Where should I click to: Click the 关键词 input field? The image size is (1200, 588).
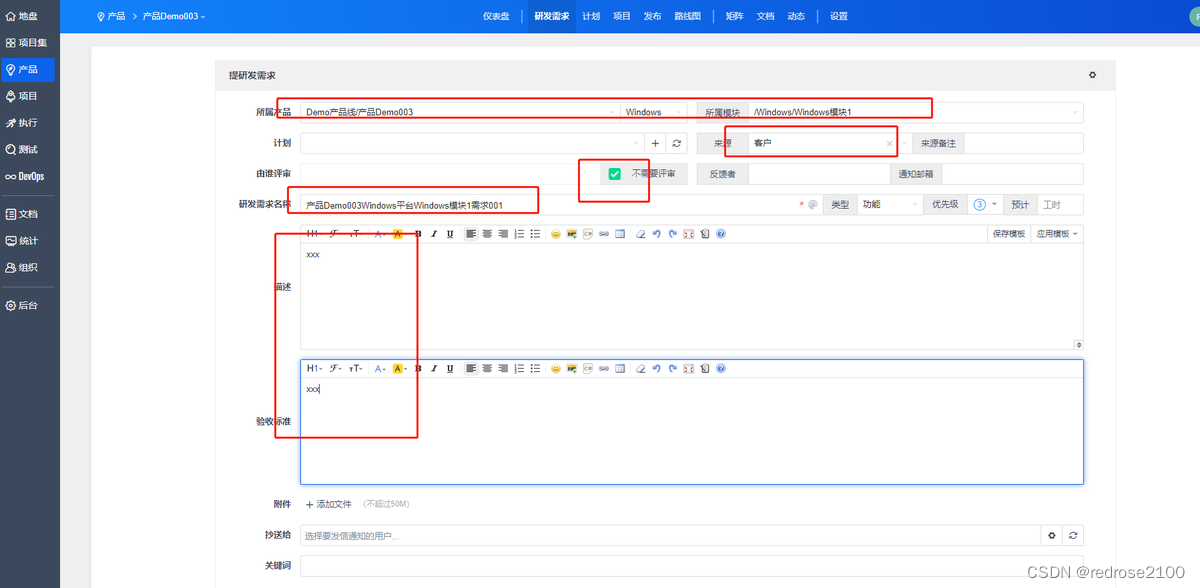[692, 566]
